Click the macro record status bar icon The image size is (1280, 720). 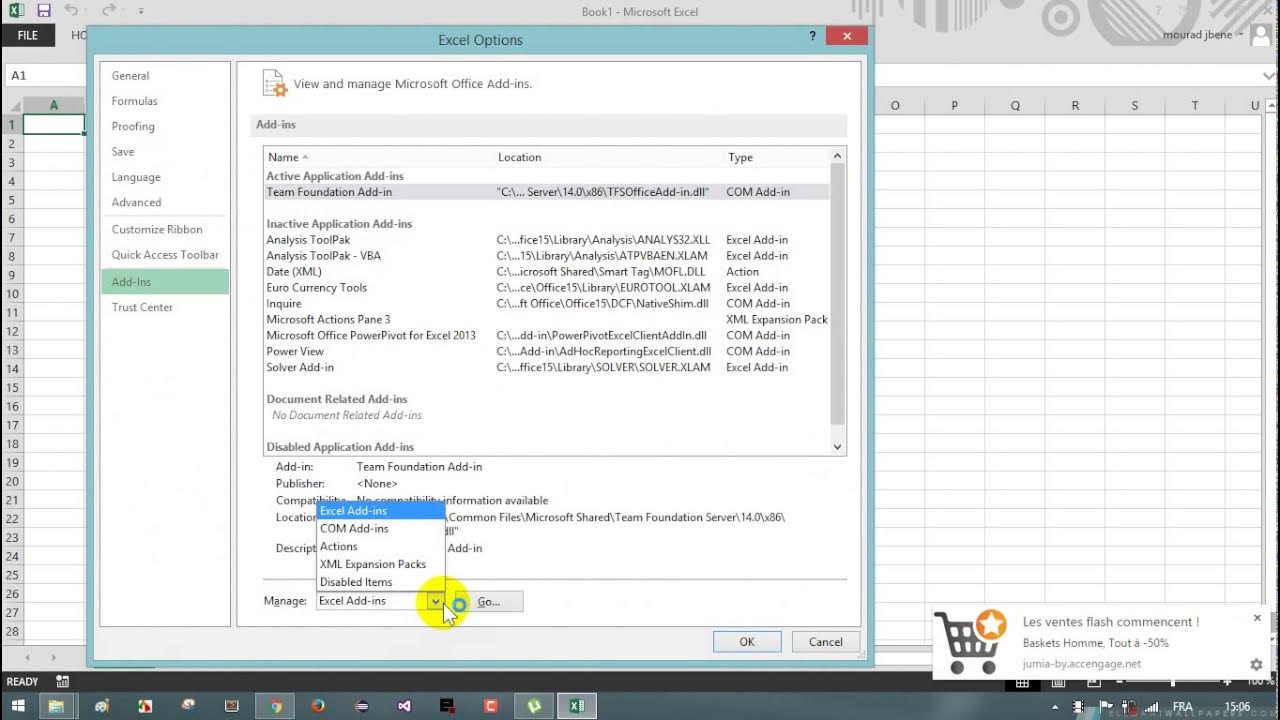[63, 682]
